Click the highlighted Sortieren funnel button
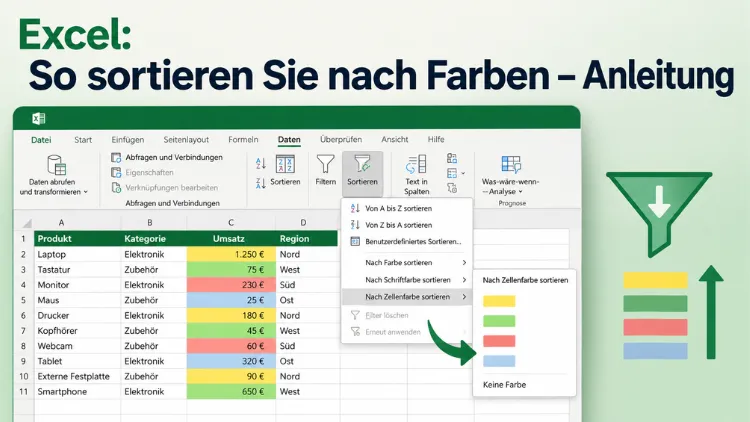This screenshot has height=422, width=750. pos(362,173)
